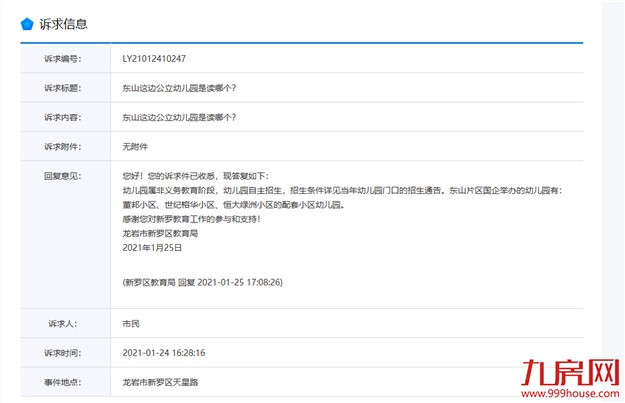Select the location 龙岩市新罗区天星路
625x403 pixels.
160,382
